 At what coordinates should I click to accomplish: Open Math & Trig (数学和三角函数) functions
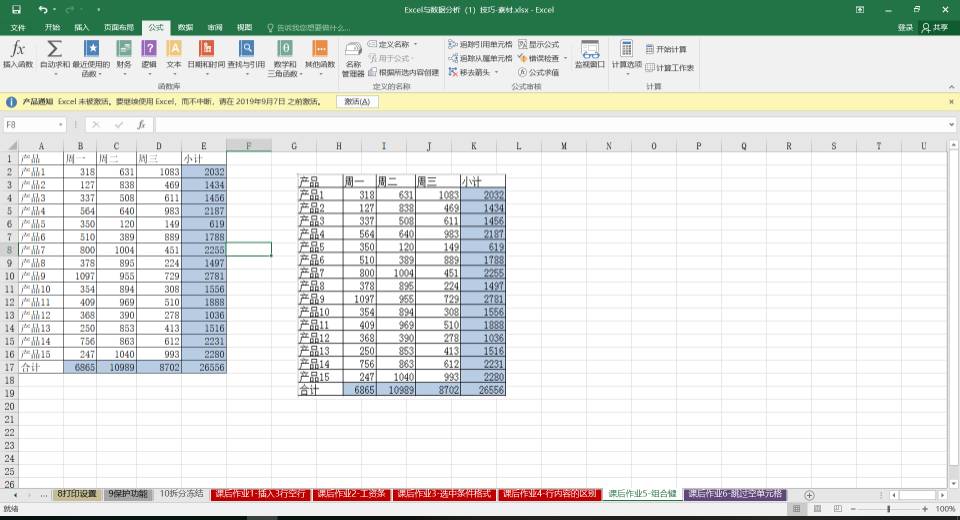(285, 58)
